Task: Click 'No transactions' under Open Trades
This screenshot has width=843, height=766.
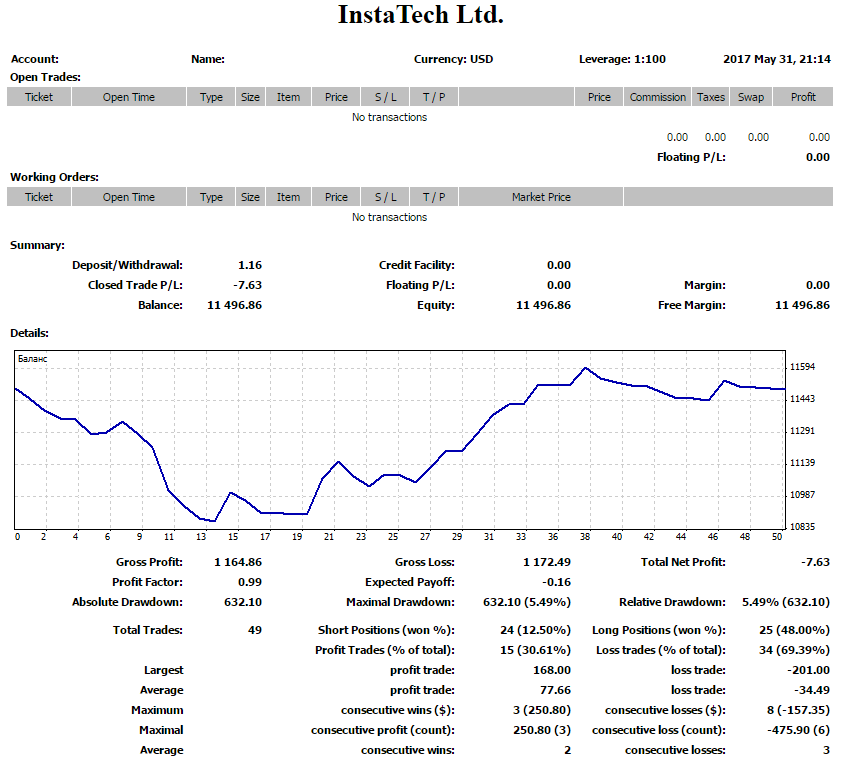Action: (x=389, y=117)
